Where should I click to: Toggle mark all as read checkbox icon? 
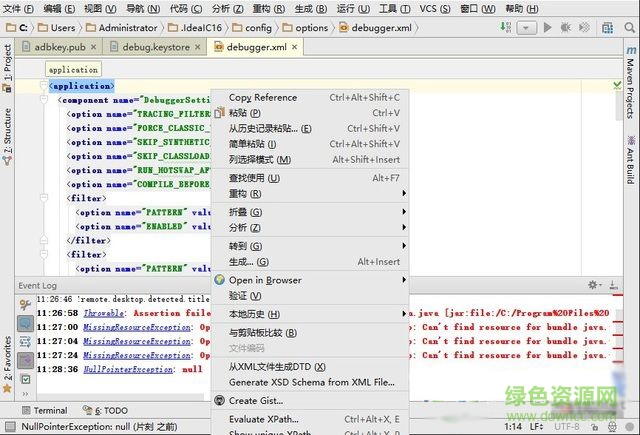tap(25, 379)
